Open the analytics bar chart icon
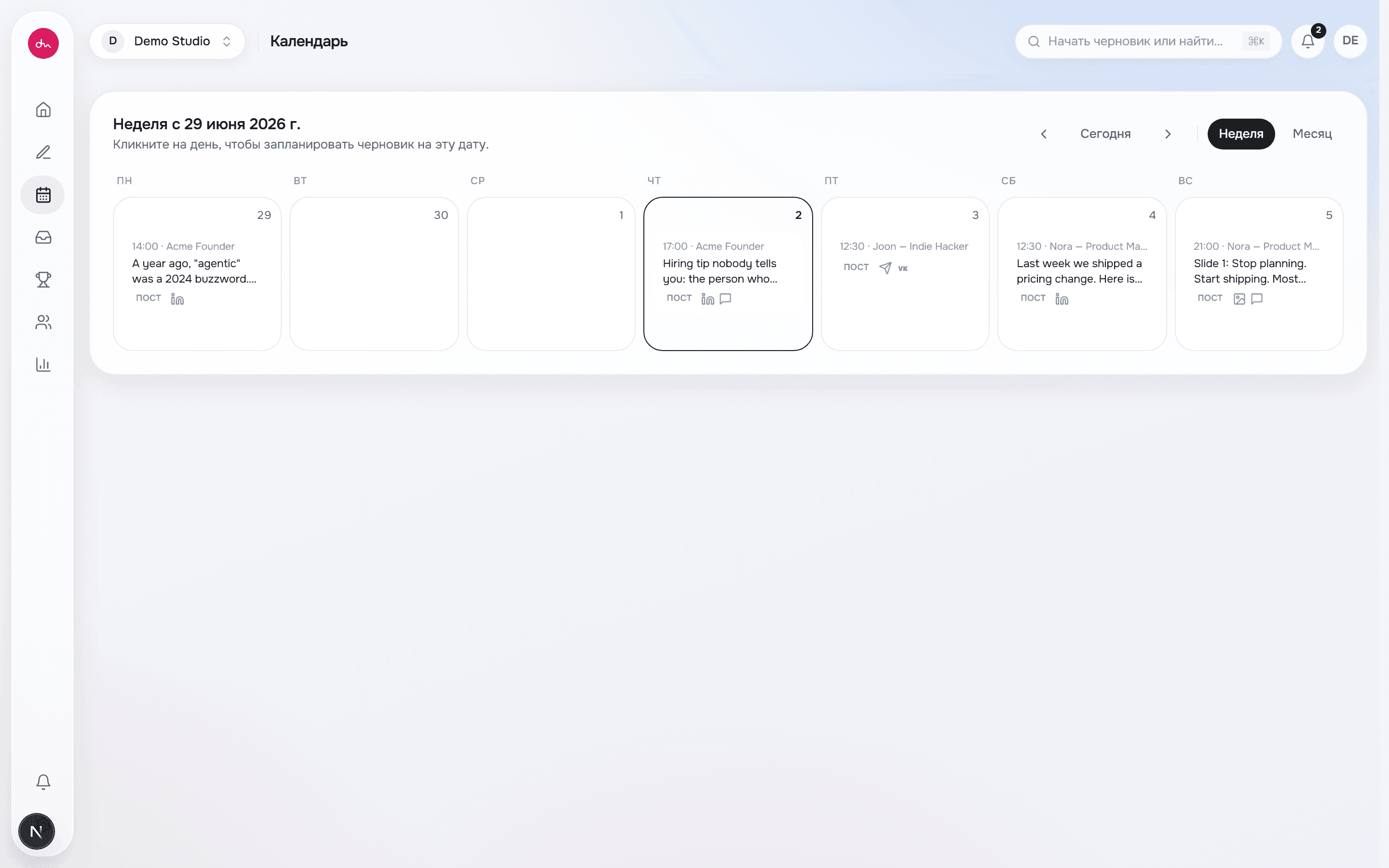This screenshot has height=868, width=1389. (43, 365)
